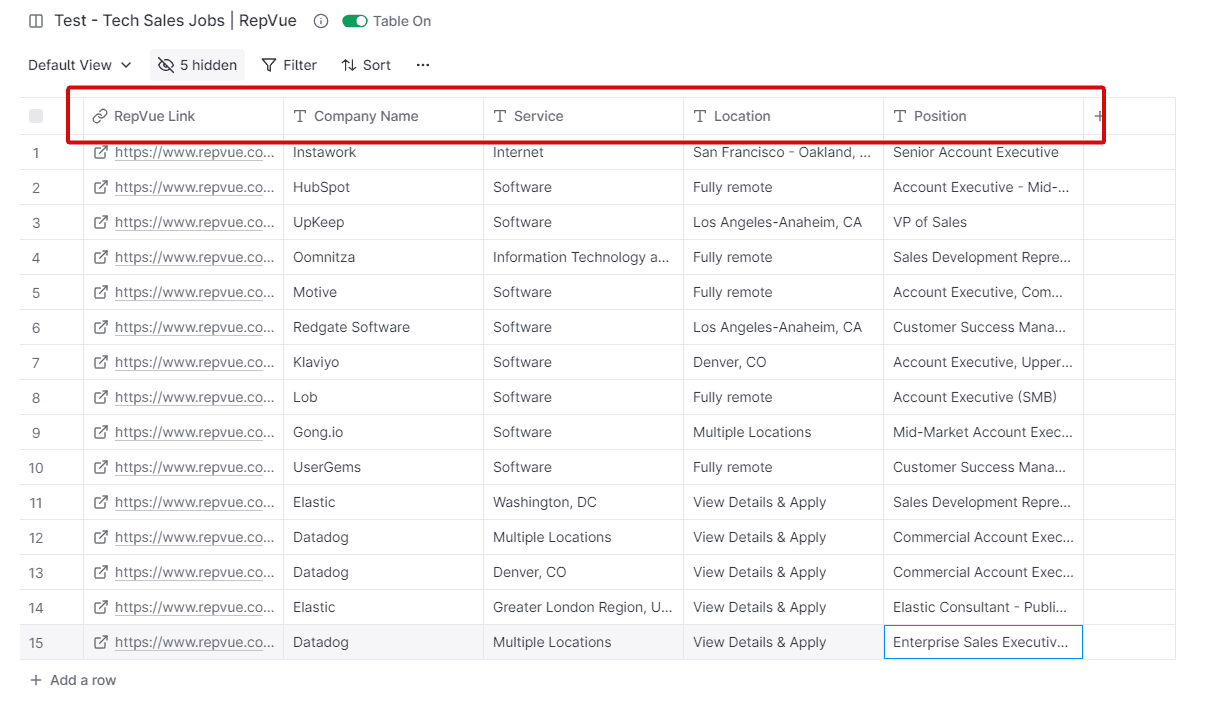
Task: Add a new column with plus icon
Action: (x=1099, y=116)
